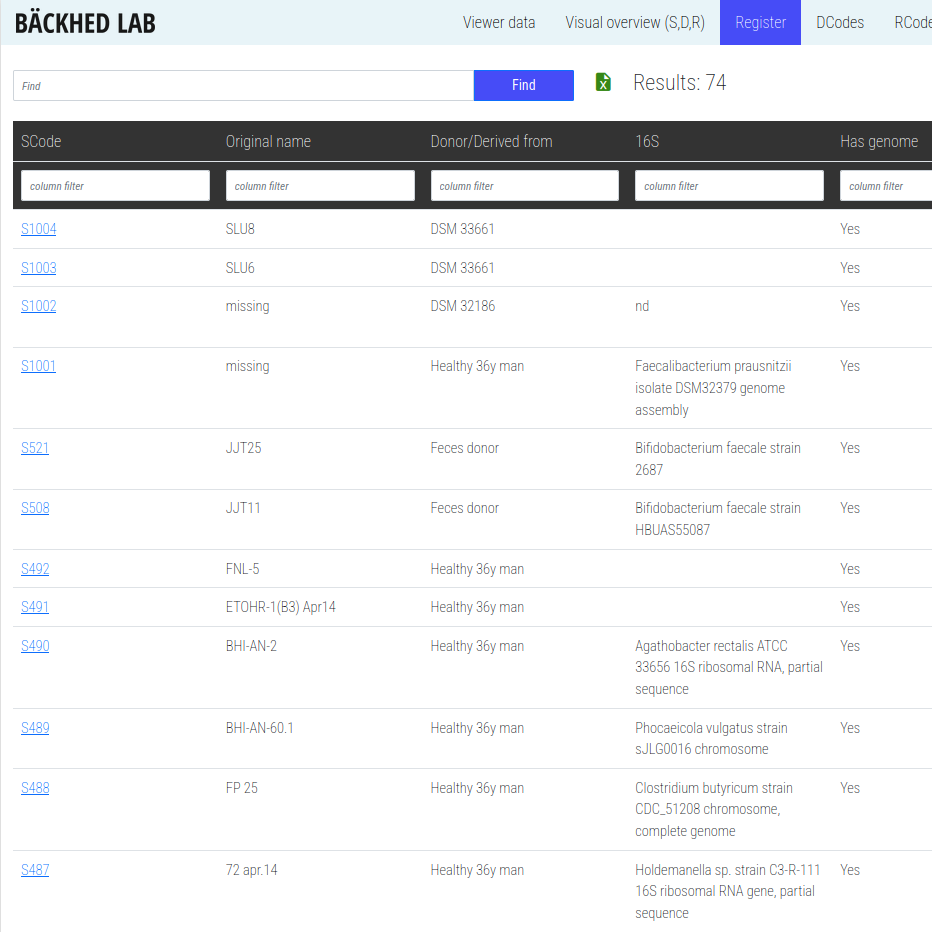The image size is (932, 932).
Task: Open the S1004 strain link
Action: click(39, 229)
